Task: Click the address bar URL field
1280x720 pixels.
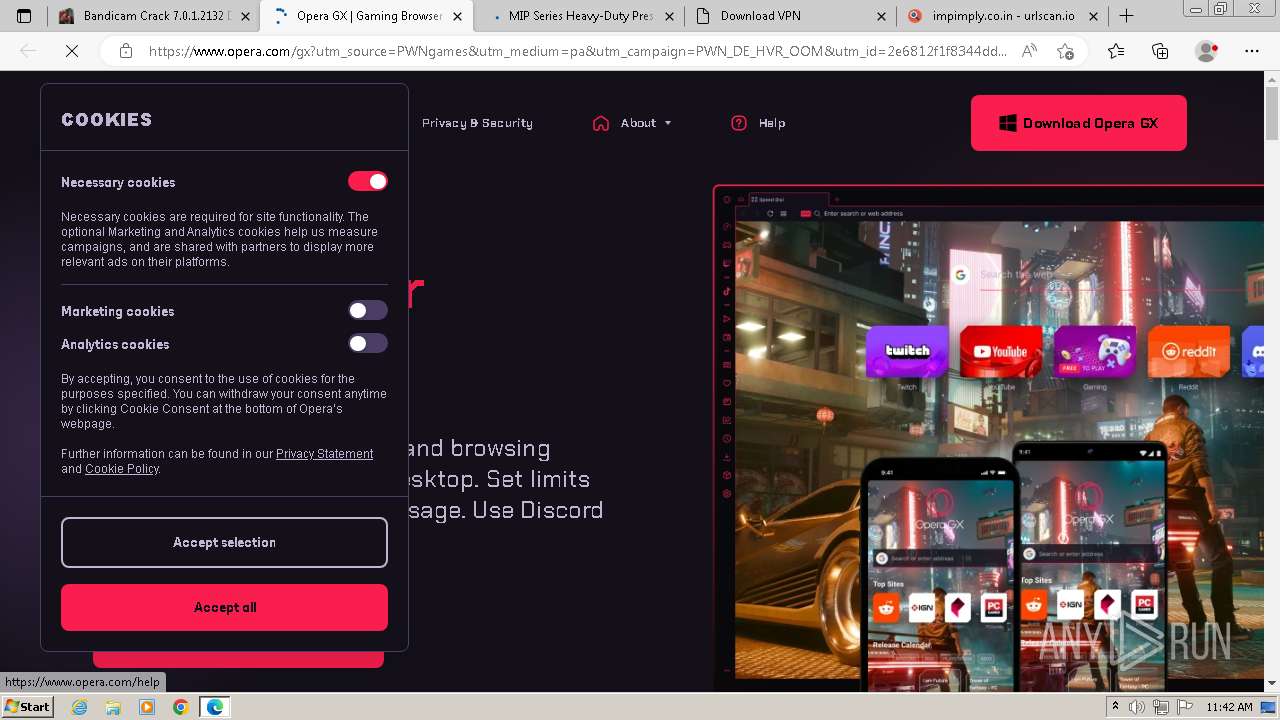Action: click(577, 51)
